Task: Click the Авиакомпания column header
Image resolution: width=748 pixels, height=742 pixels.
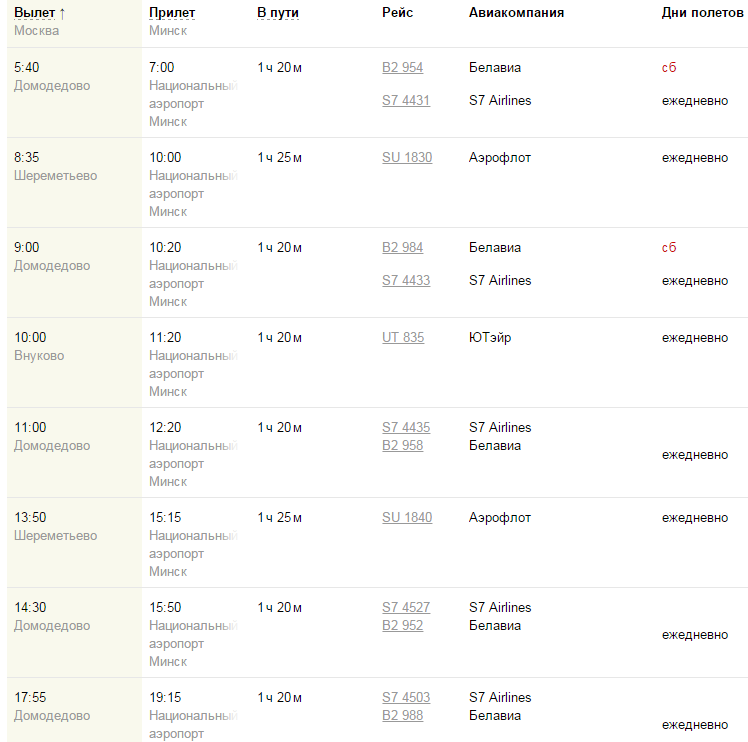Action: (x=516, y=13)
